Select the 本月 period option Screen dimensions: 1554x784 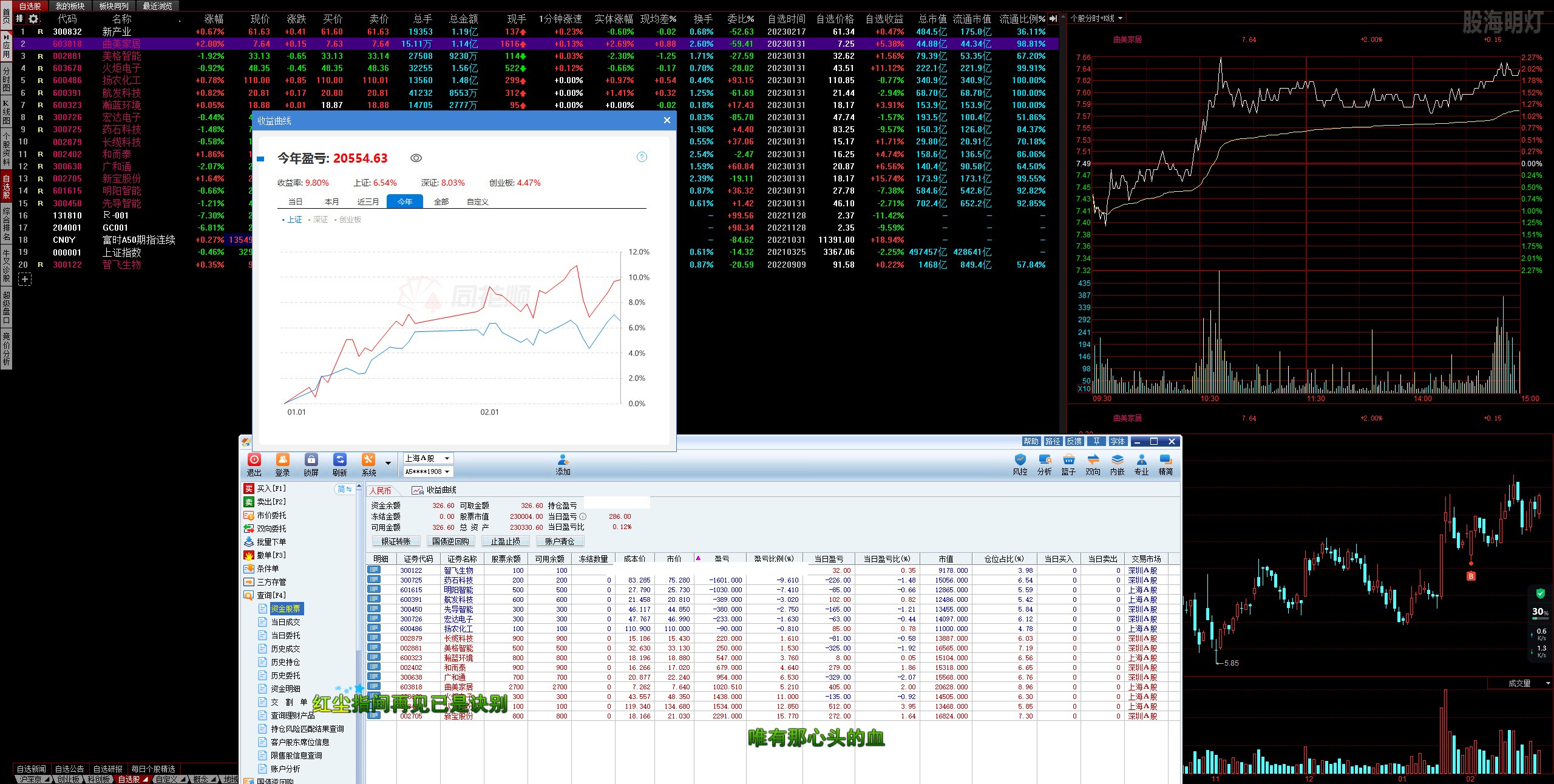click(x=331, y=201)
